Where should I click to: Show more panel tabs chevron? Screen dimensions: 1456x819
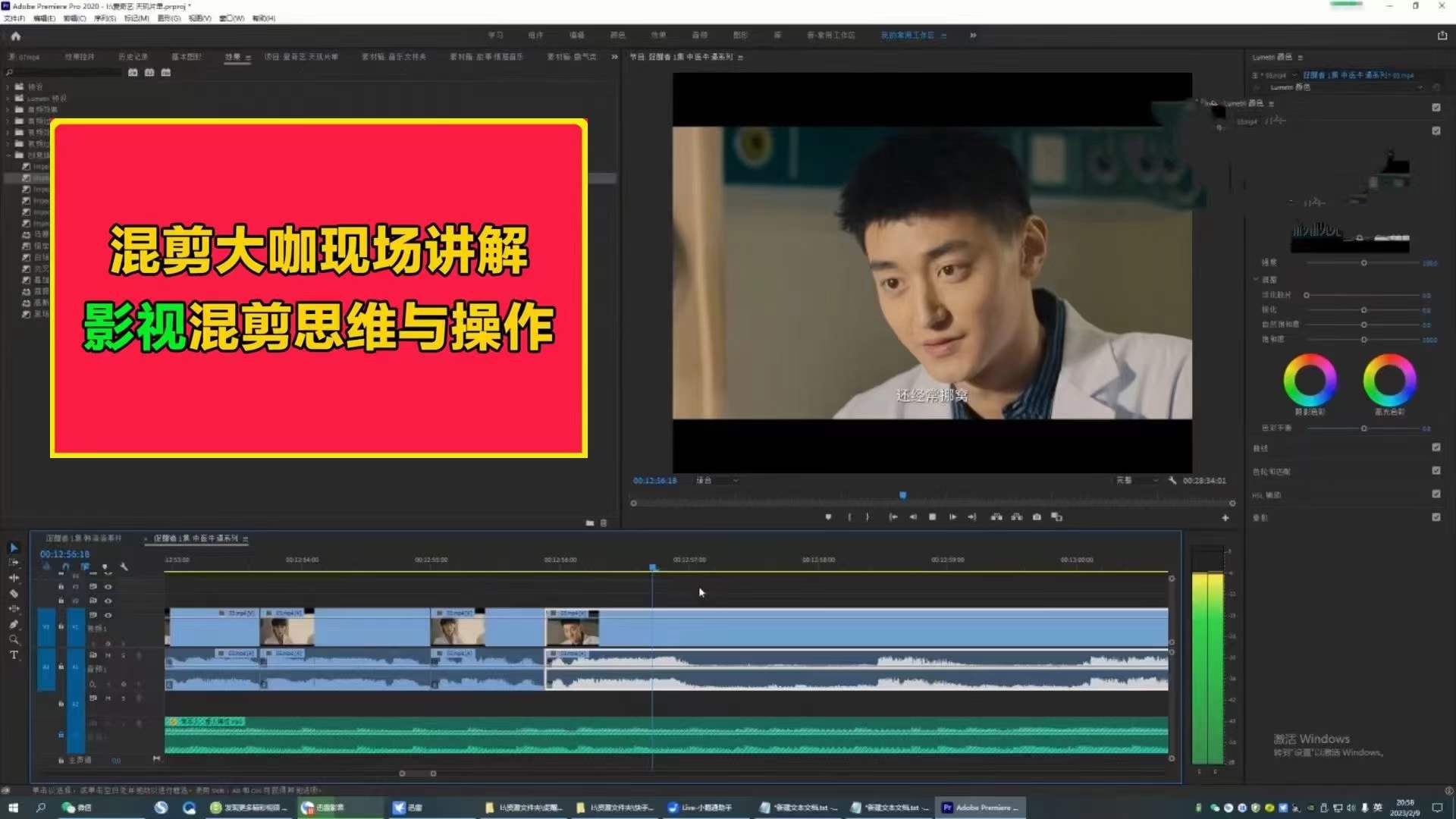click(614, 57)
